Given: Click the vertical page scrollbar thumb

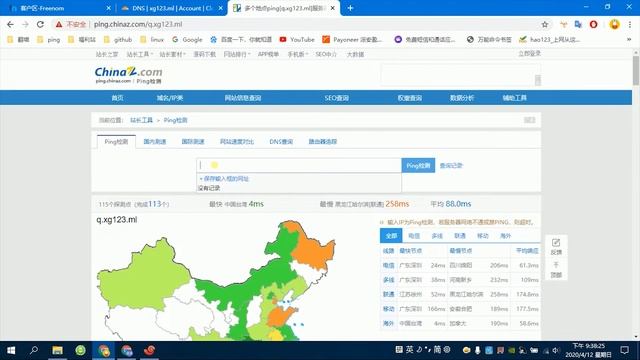Looking at the screenshot, I should [x=636, y=70].
